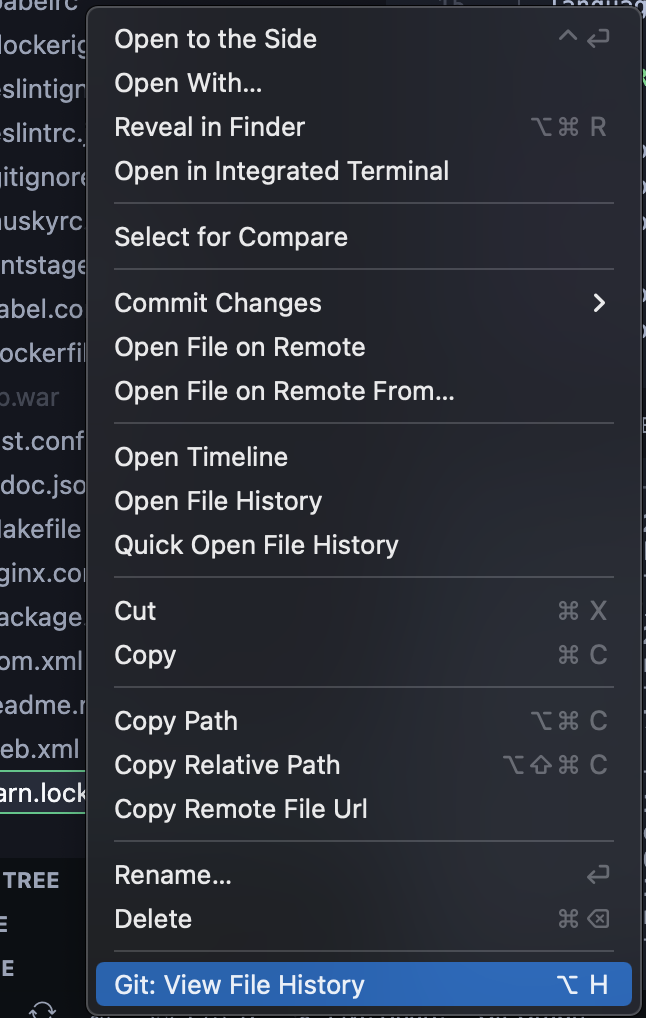Choose Copy Relative Path
Image resolution: width=646 pixels, height=1018 pixels.
coord(227,765)
